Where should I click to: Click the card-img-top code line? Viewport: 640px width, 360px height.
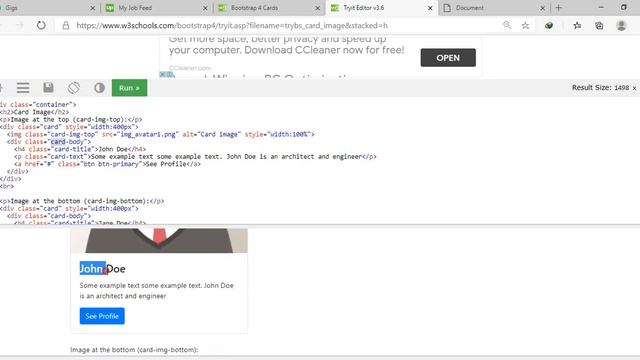pos(160,134)
